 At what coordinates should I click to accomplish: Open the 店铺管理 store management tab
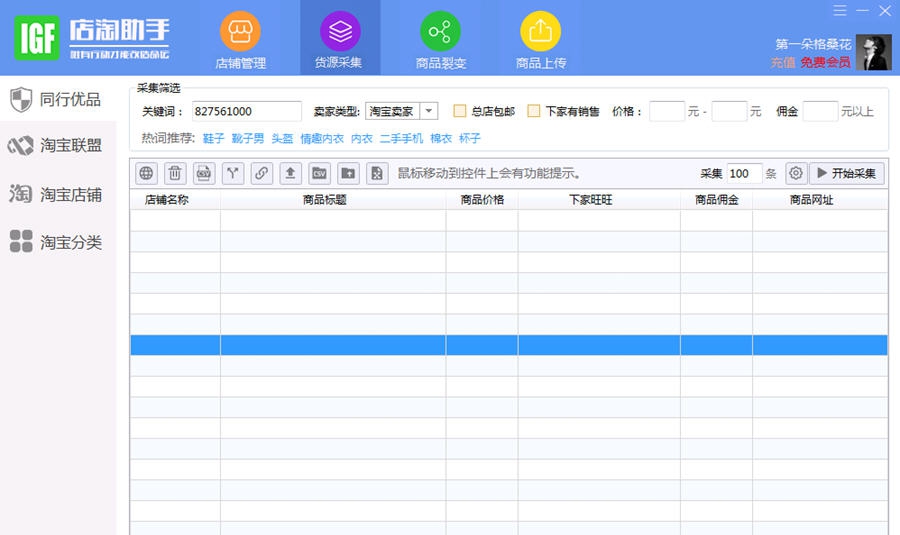240,39
